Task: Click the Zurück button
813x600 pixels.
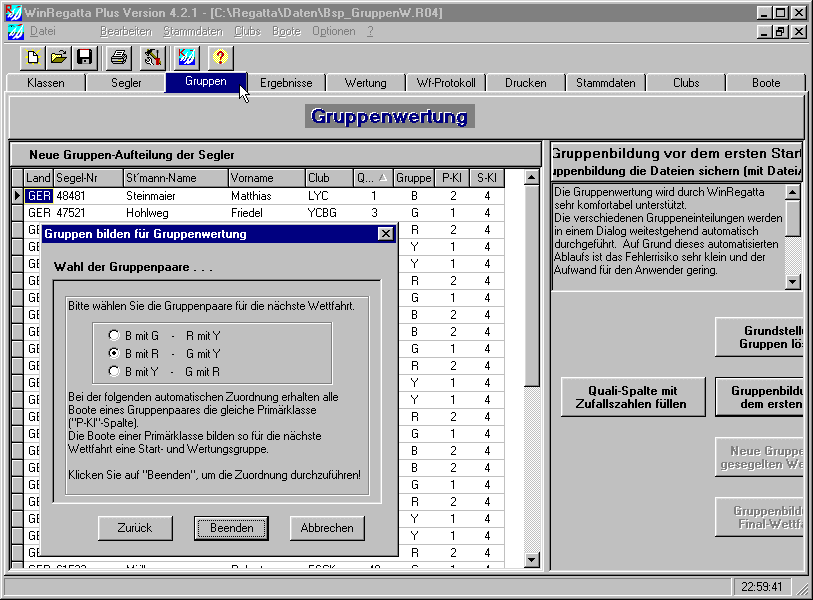Action: [x=135, y=528]
